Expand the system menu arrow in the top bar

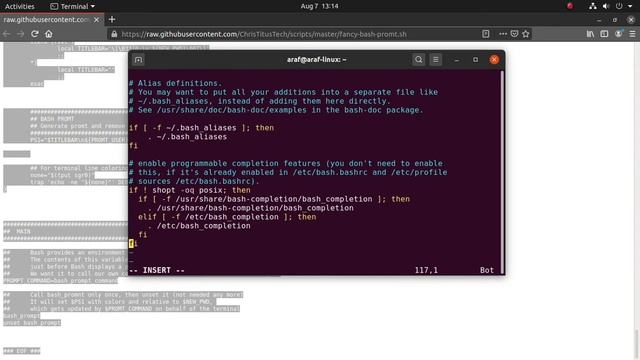(x=630, y=6)
